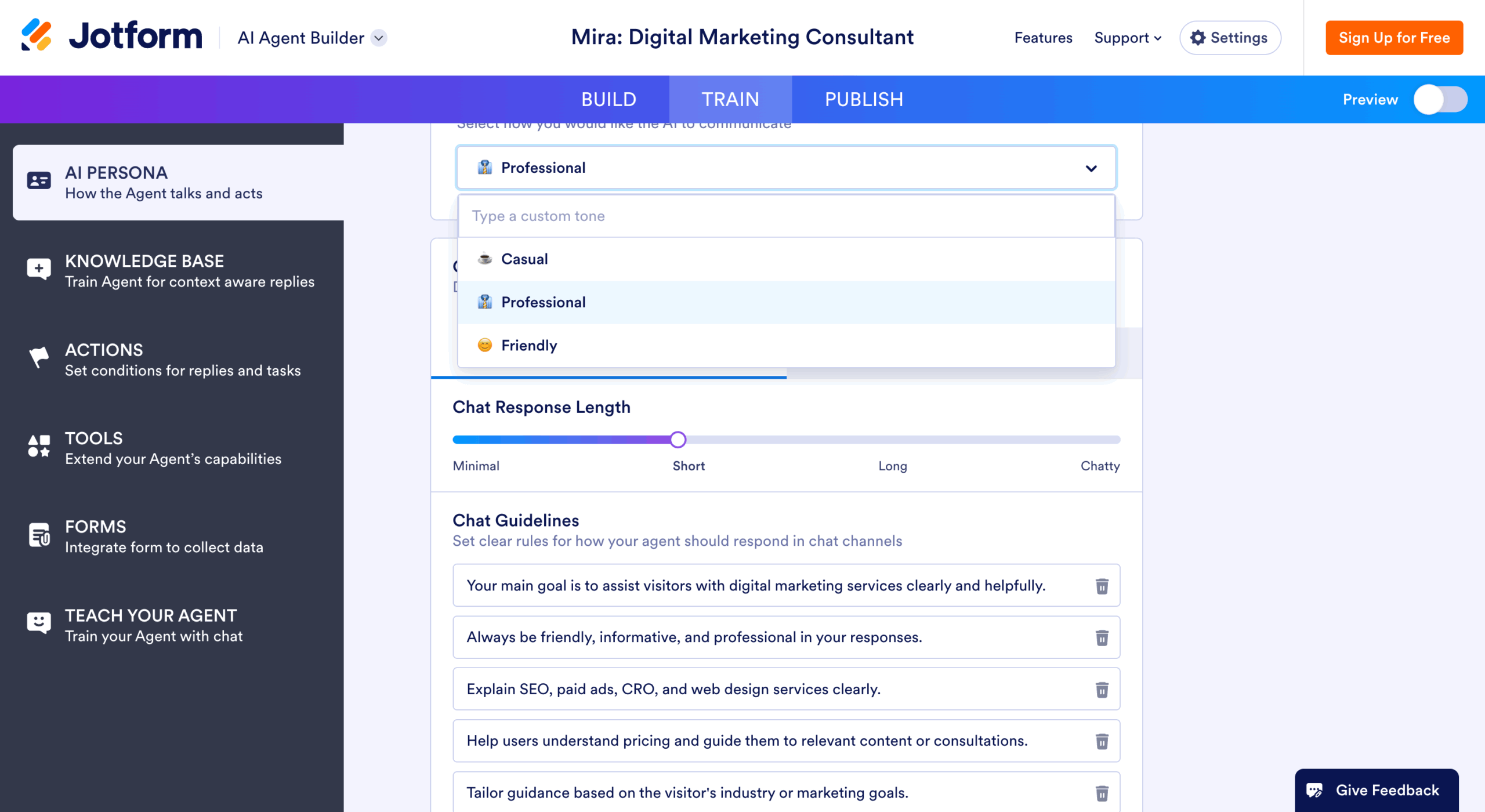This screenshot has height=812, width=1485.
Task: Delete the 'Explain SEO, paid ads' guideline
Action: pos(1102,690)
